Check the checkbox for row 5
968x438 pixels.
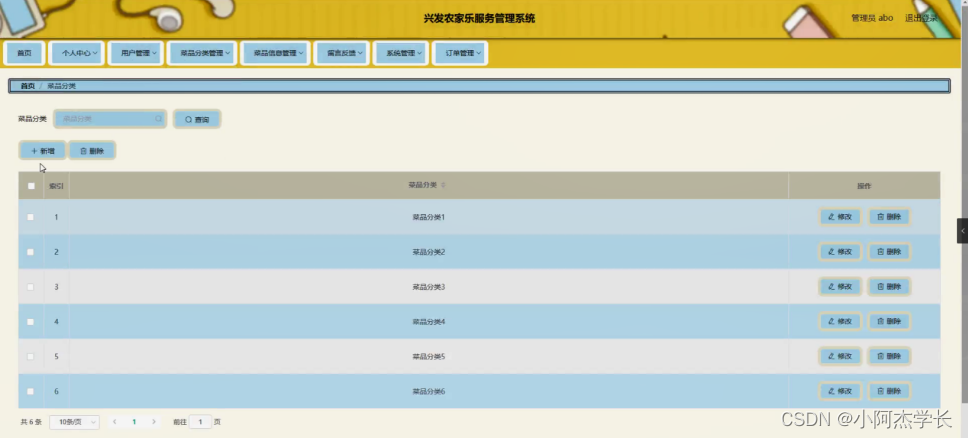click(30, 356)
